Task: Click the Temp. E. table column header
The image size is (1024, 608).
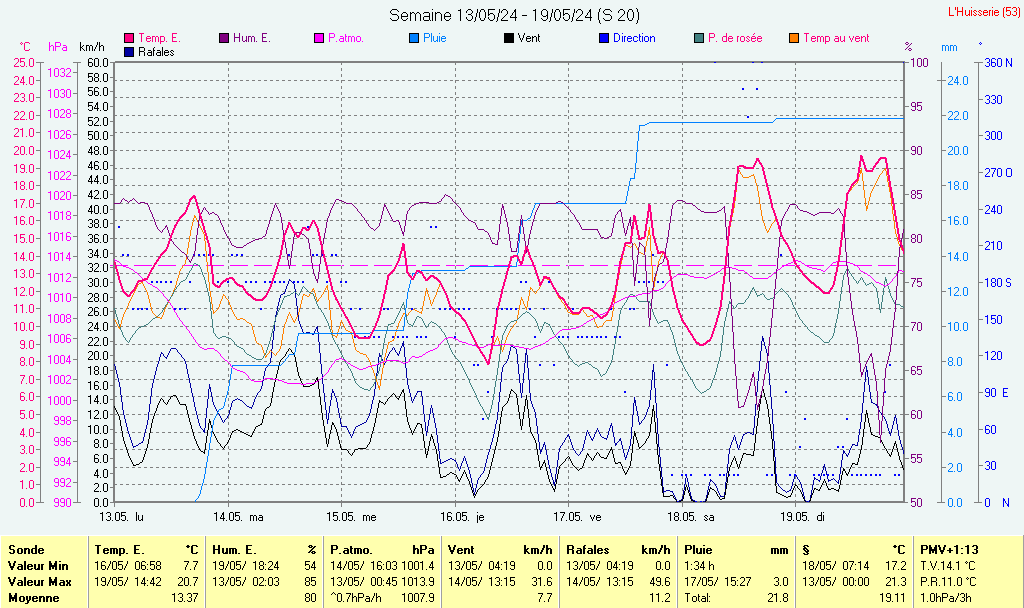Action: coord(119,550)
